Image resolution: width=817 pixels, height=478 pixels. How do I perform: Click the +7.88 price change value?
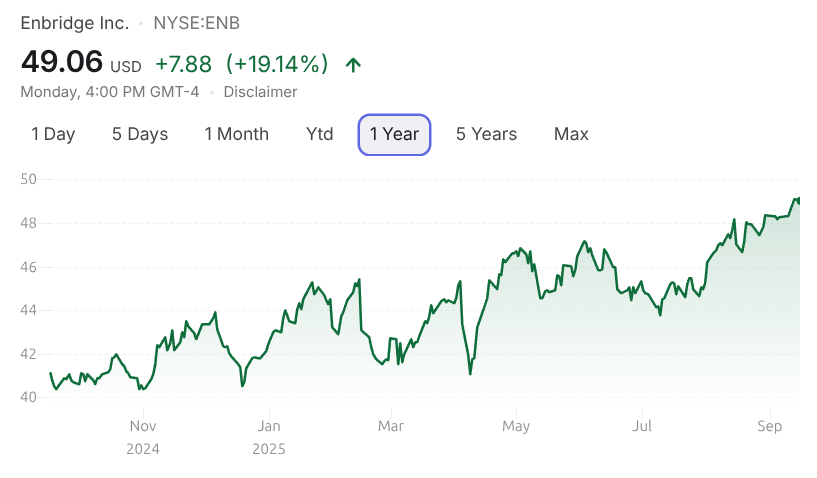point(183,65)
